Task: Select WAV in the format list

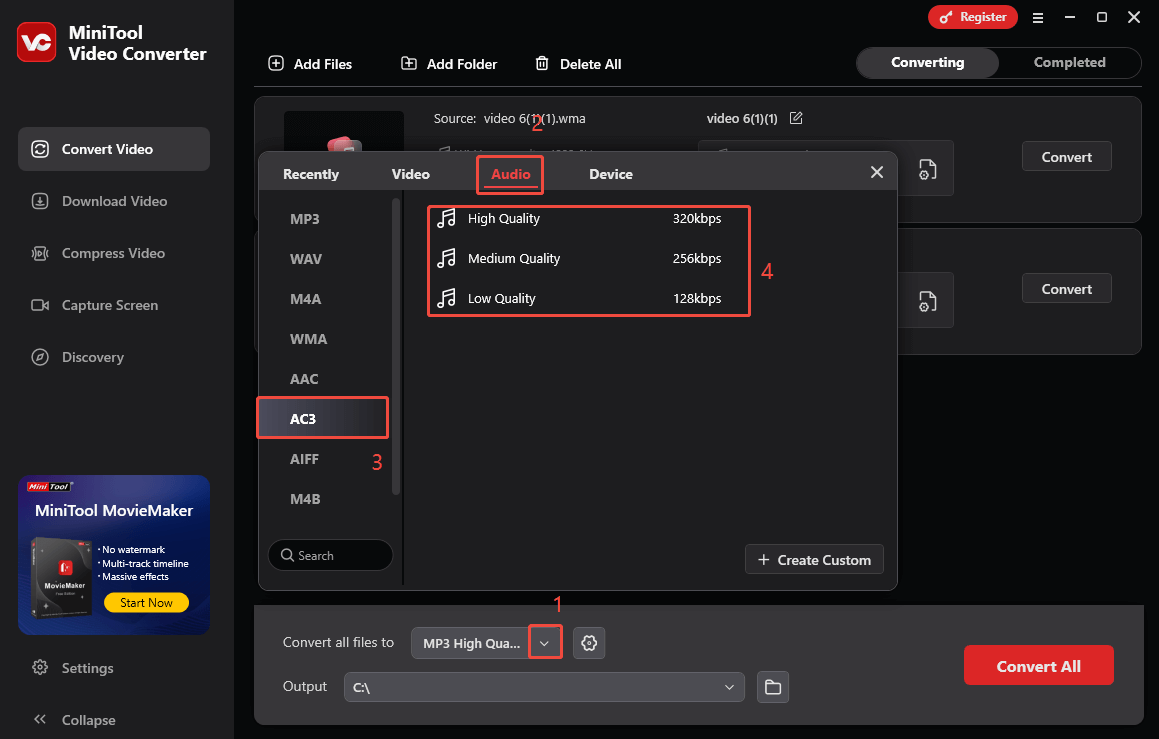Action: pyautogui.click(x=324, y=259)
